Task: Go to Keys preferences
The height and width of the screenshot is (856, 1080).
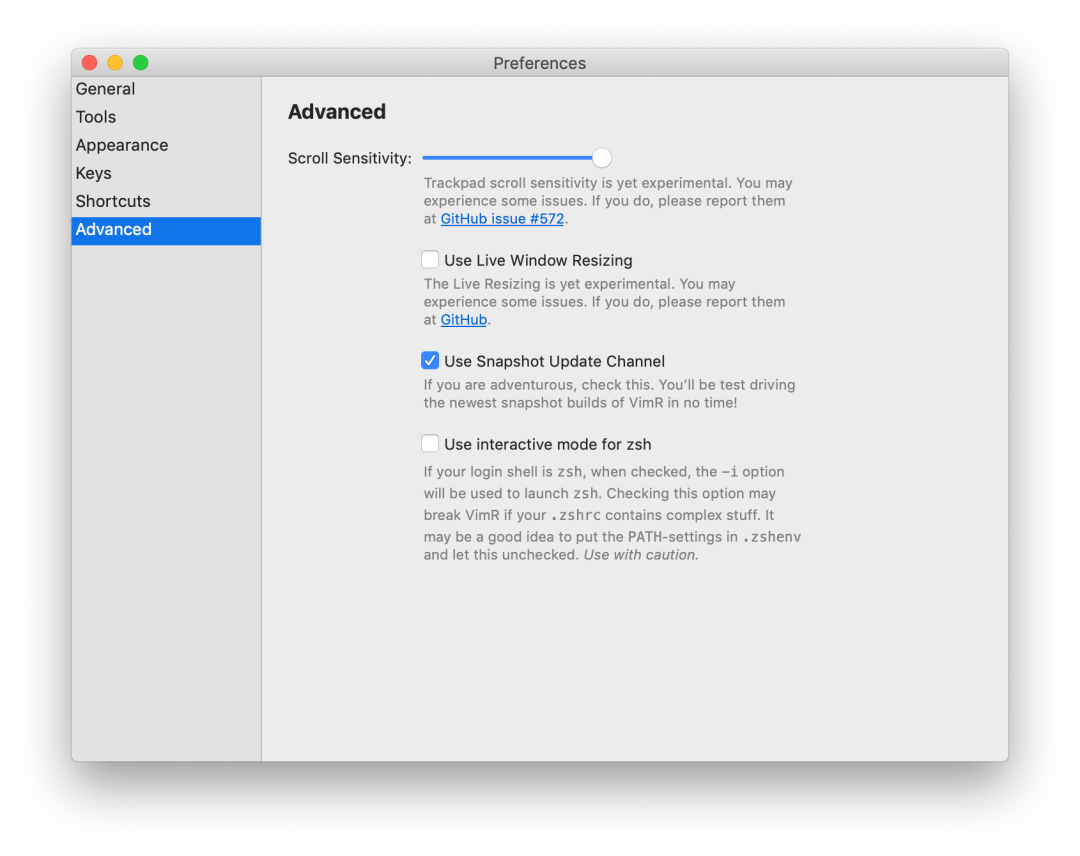Action: coord(166,174)
